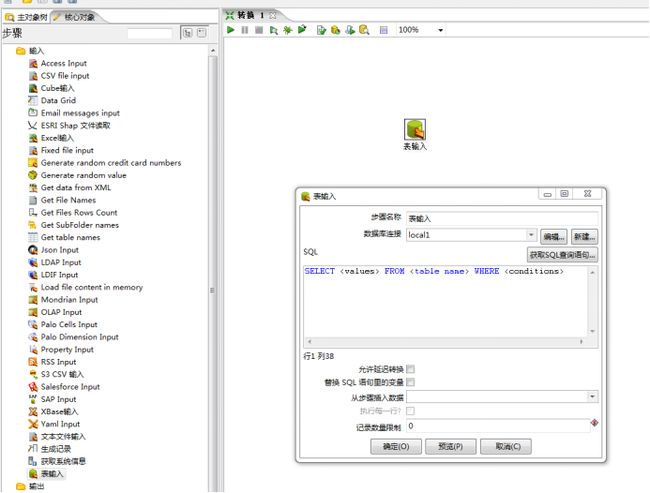
Task: Select 获取系统信息 tree item
Action: point(63,461)
